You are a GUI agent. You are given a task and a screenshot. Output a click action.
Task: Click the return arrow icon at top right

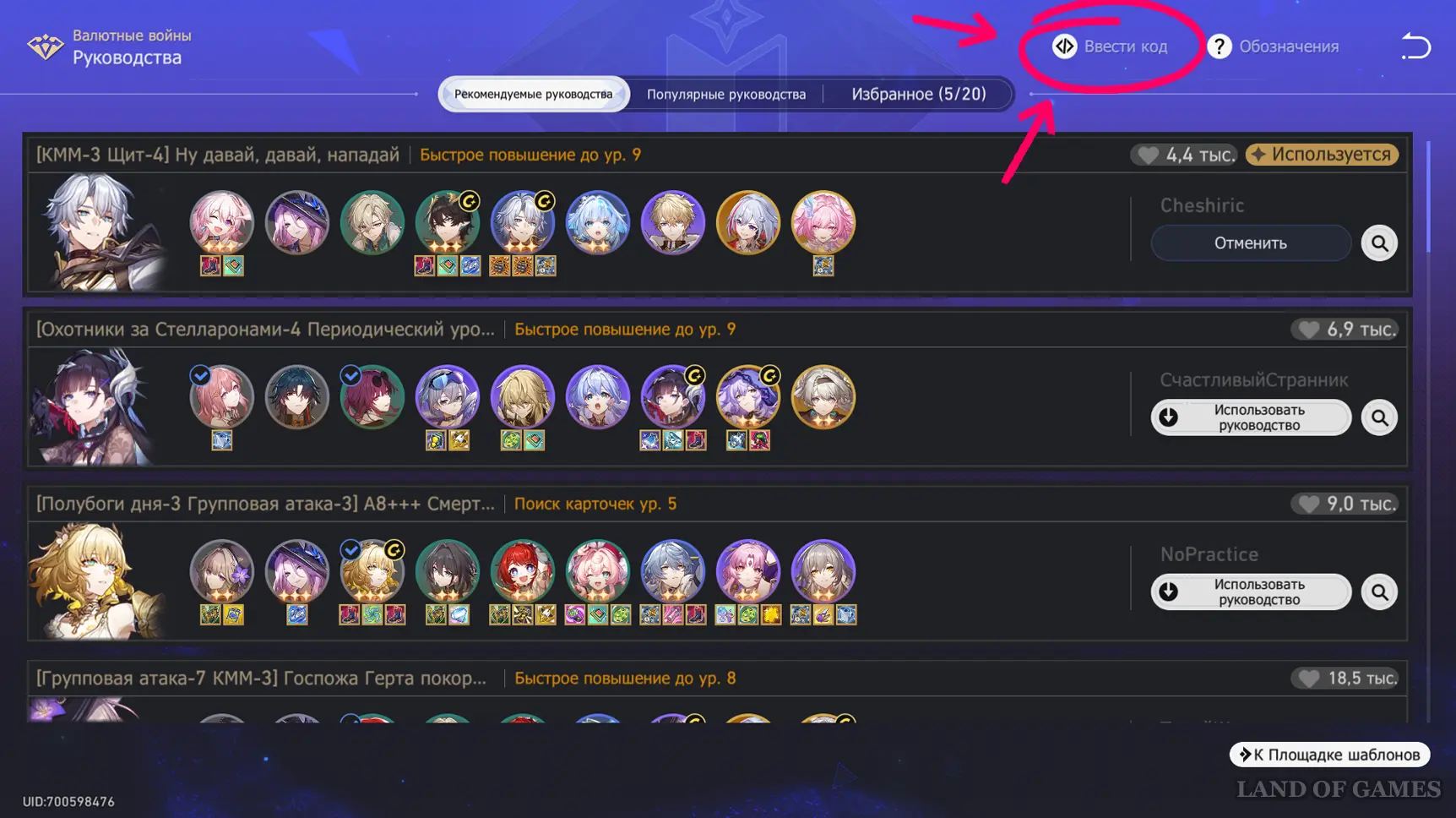[1415, 46]
